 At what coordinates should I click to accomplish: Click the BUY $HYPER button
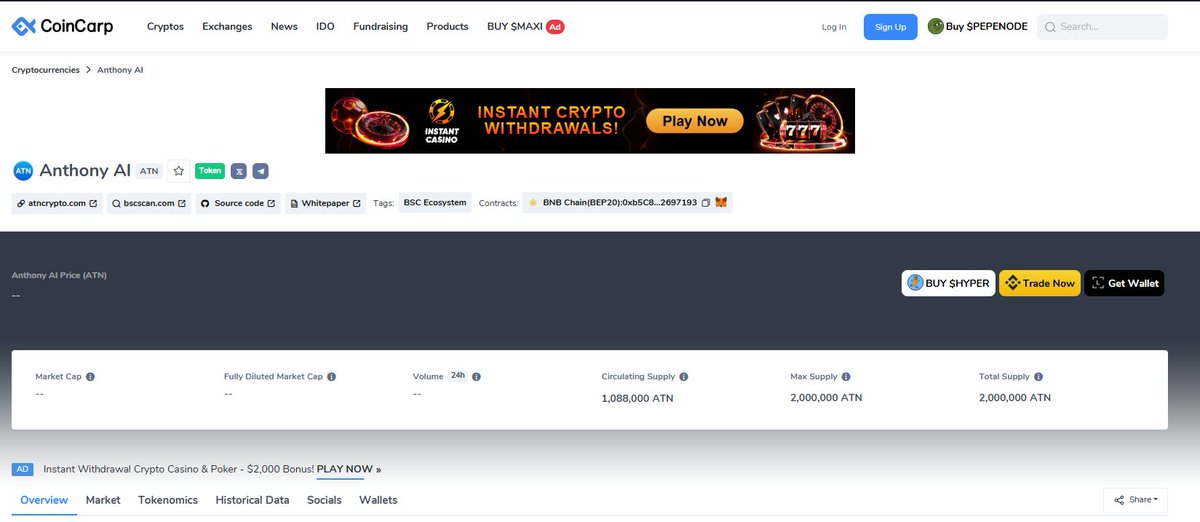point(948,283)
